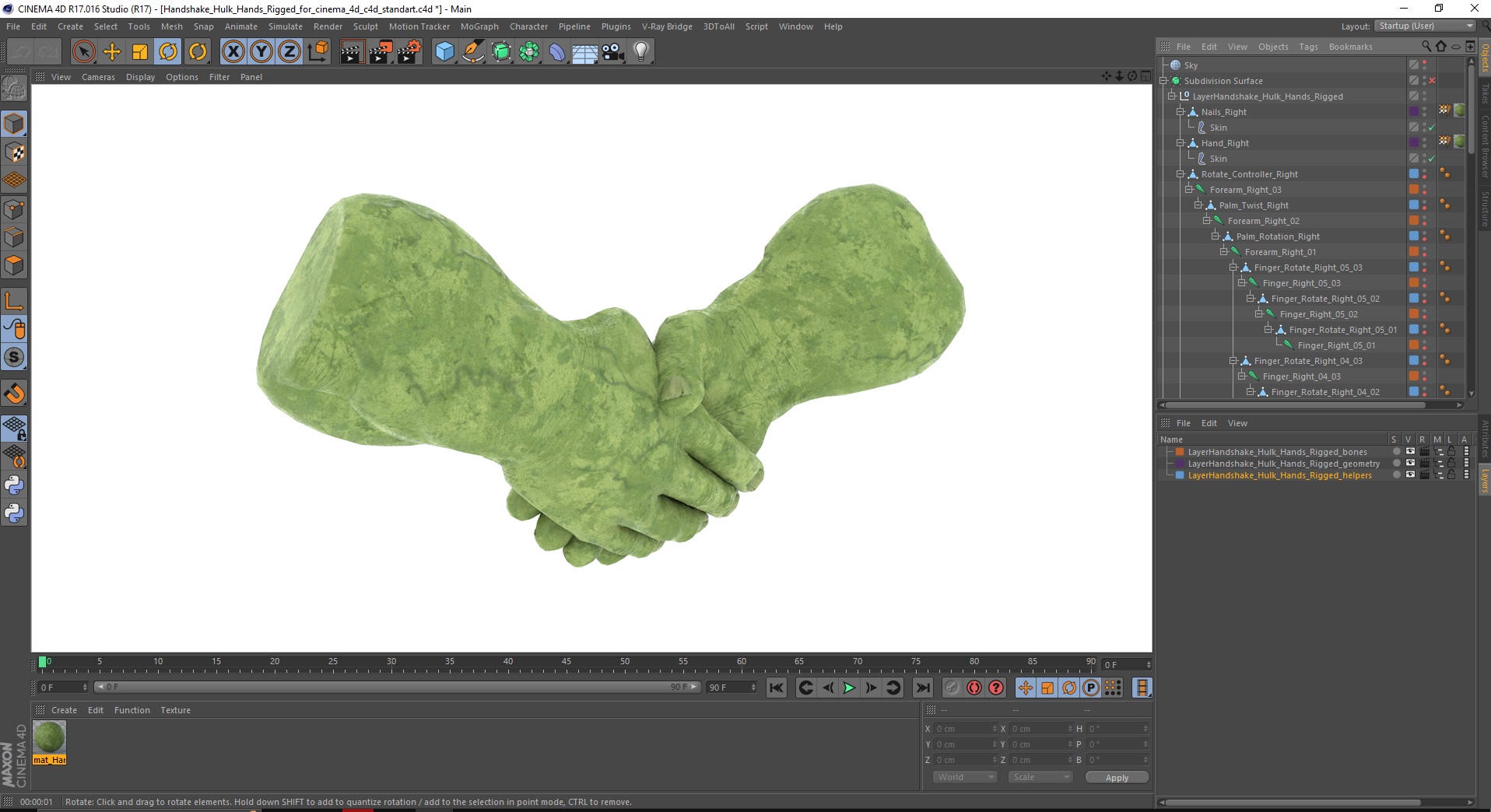The height and width of the screenshot is (812, 1491).
Task: Switch to Texture mode
Action: 14,152
